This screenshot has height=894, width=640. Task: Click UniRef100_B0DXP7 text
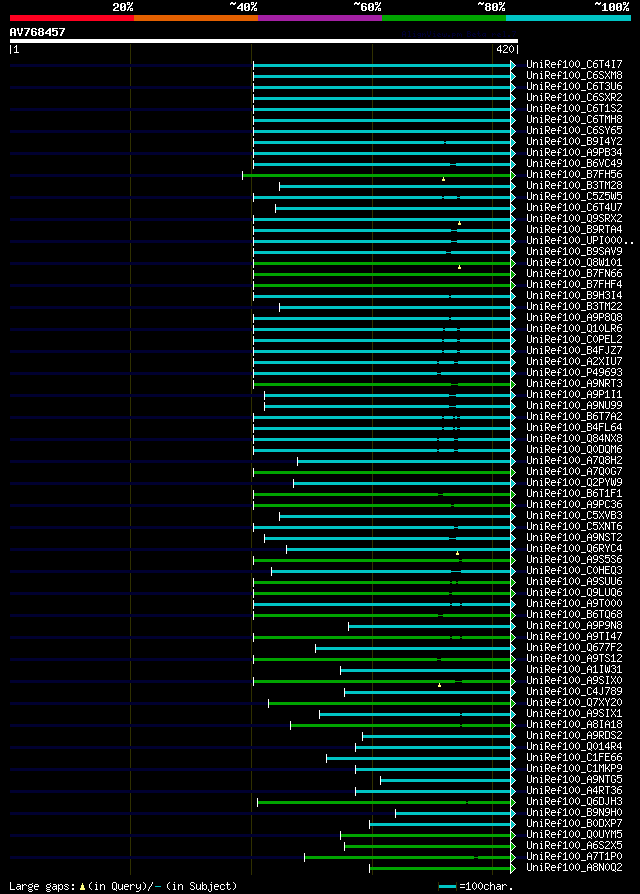(574, 823)
